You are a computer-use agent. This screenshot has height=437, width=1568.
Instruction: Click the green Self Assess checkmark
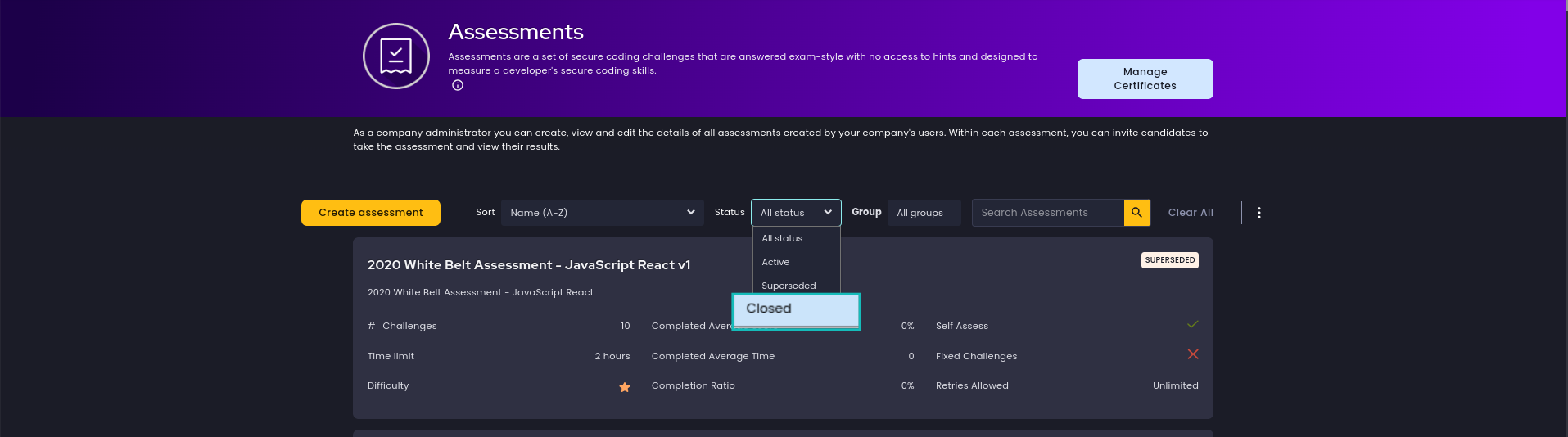(x=1192, y=324)
